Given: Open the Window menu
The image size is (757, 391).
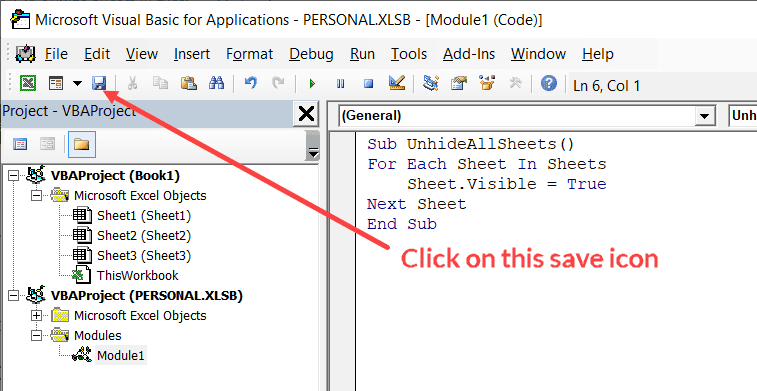Looking at the screenshot, I should click(x=538, y=54).
